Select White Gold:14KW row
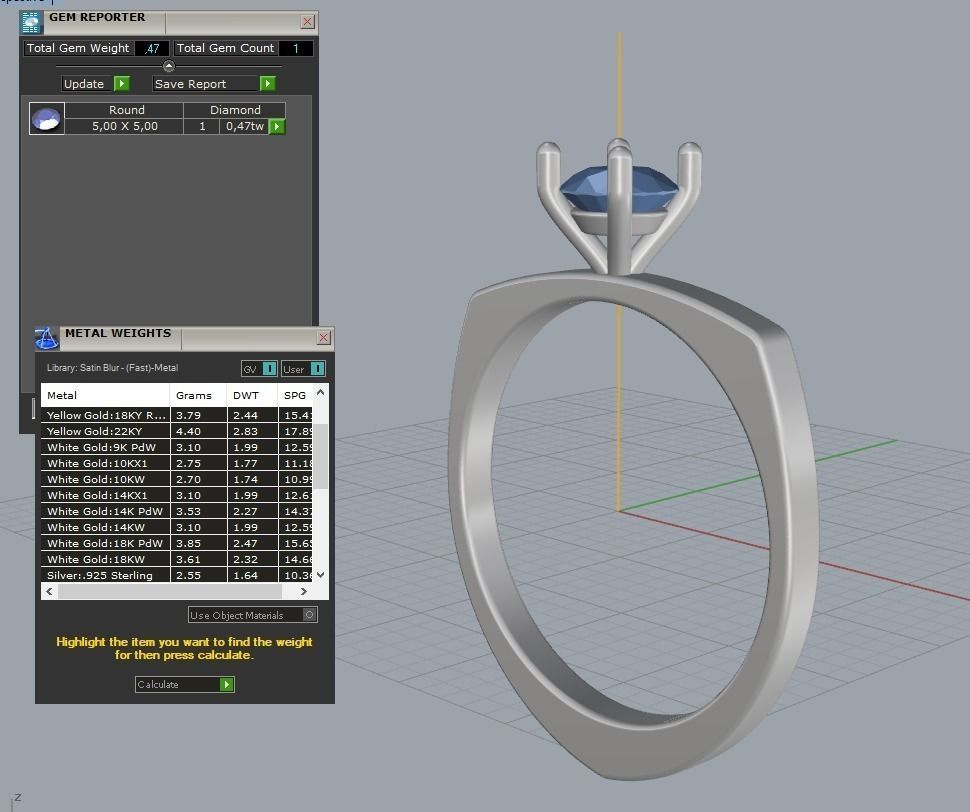 click(x=177, y=528)
